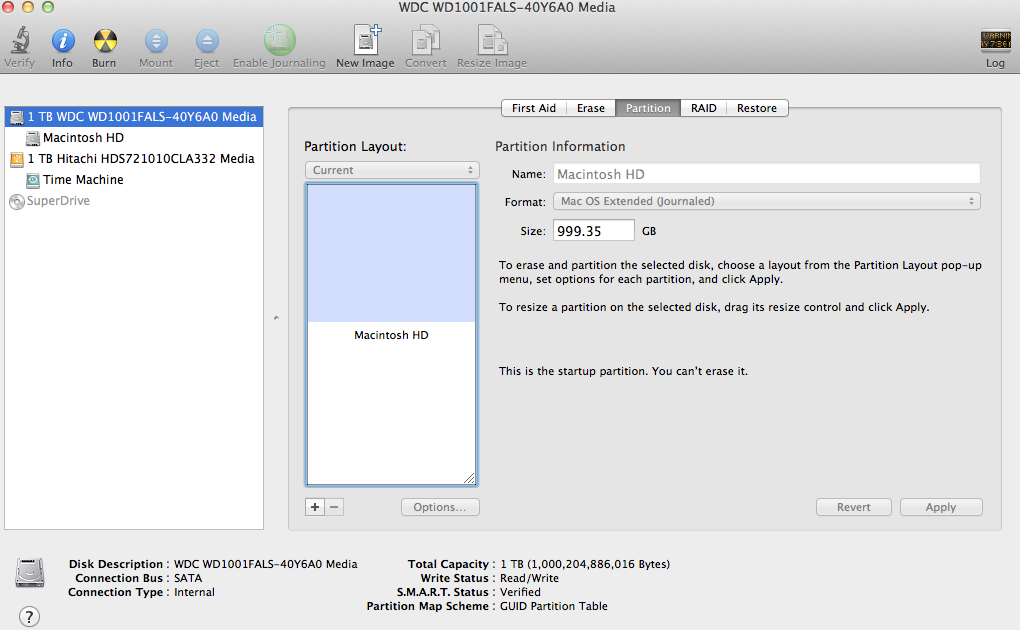The image size is (1020, 630).
Task: Select the Hitachi HDS721010CLA332 disk
Action: [x=134, y=159]
